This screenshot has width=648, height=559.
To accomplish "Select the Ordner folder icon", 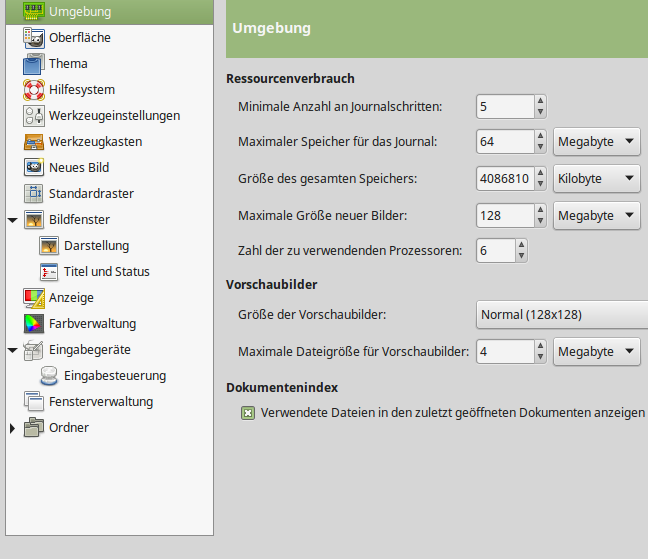I will 34,428.
